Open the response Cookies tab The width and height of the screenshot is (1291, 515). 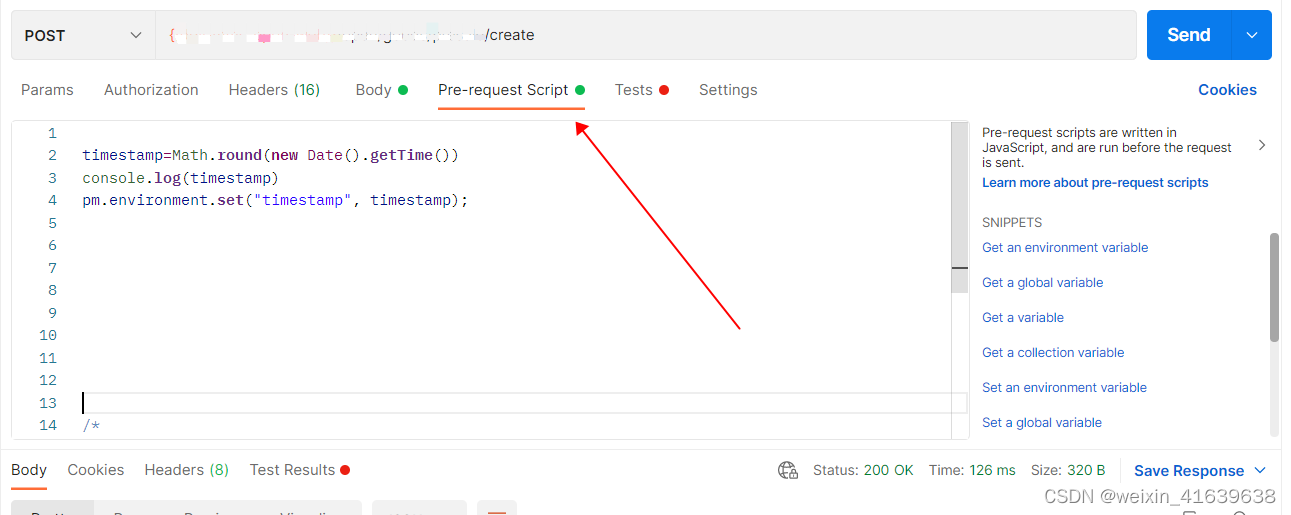coord(96,470)
